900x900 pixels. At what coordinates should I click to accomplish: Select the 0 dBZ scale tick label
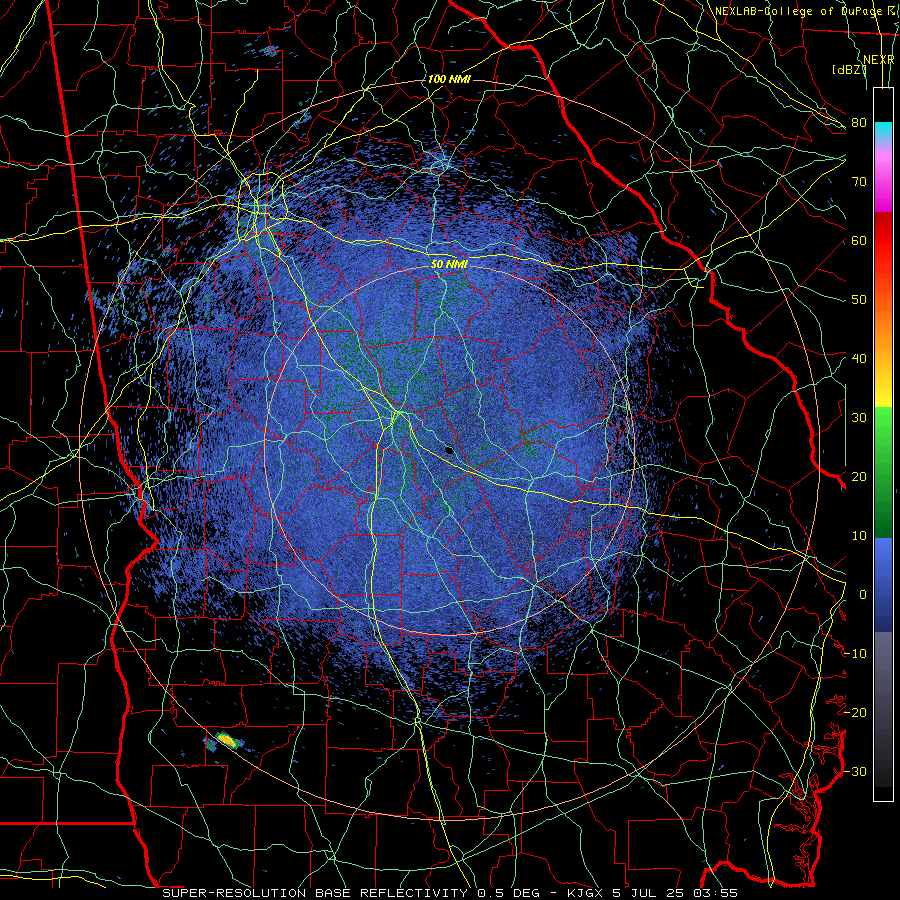(x=863, y=595)
